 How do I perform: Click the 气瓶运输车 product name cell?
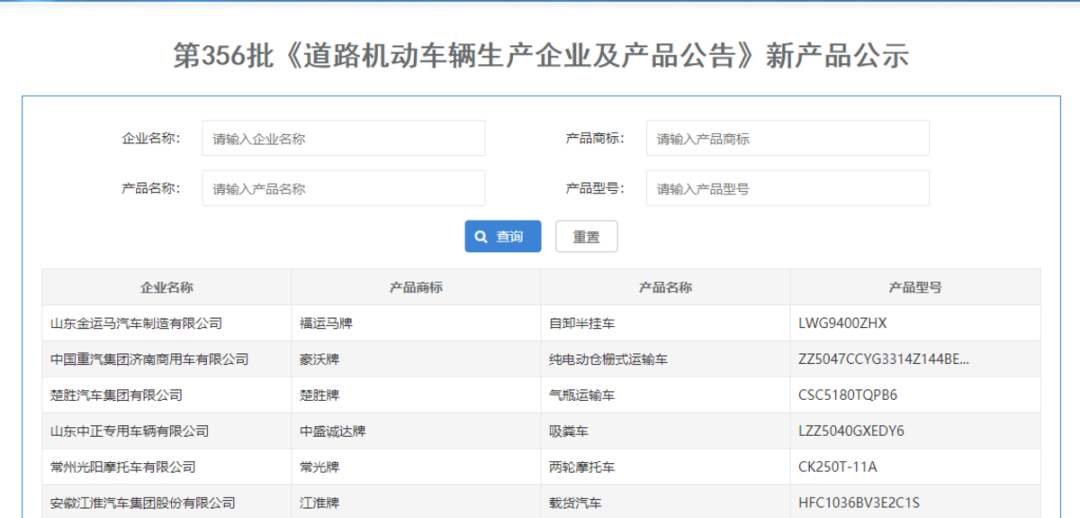pyautogui.click(x=665, y=395)
